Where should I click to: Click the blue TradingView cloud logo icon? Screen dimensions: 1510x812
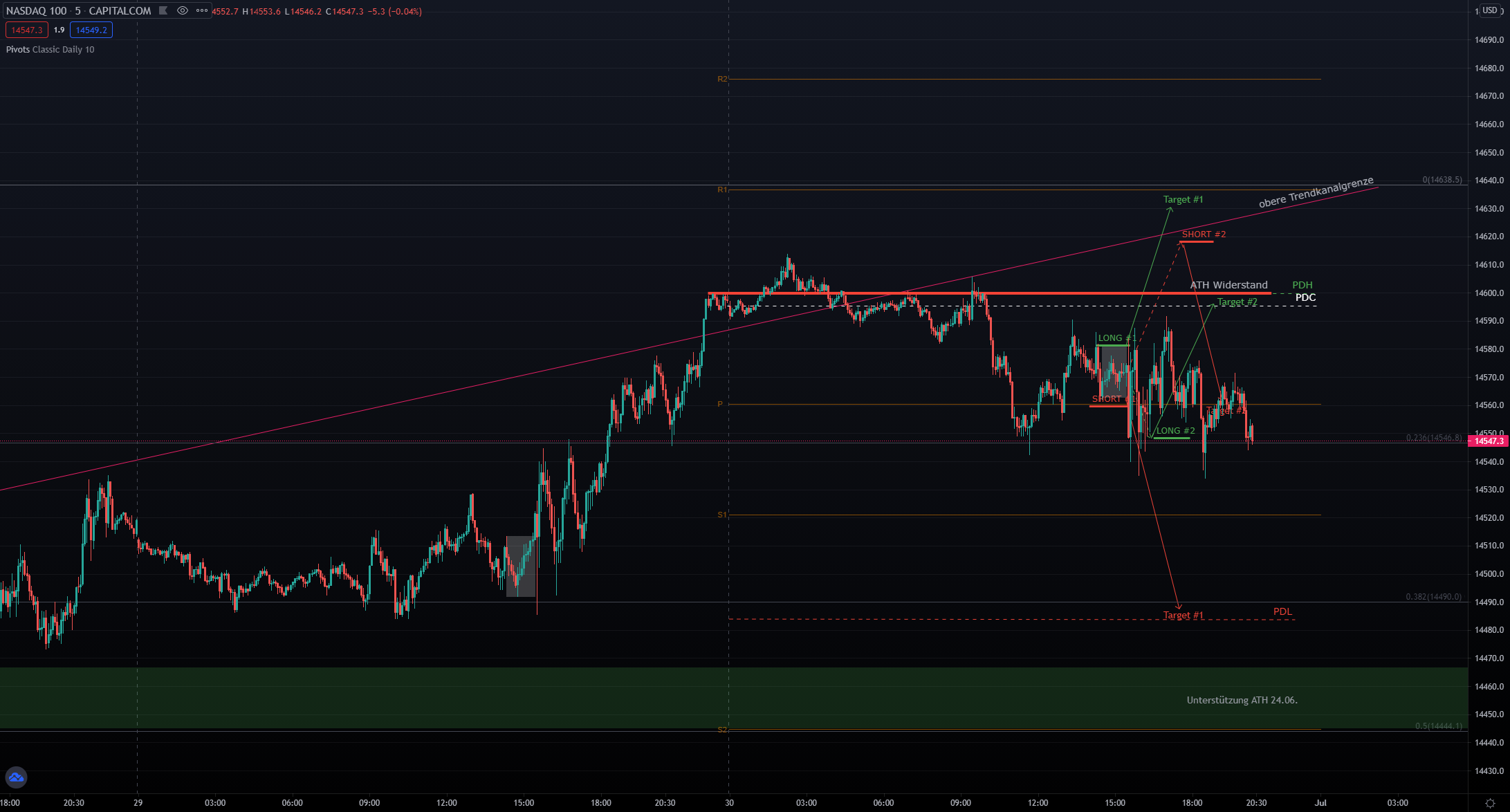coord(16,777)
